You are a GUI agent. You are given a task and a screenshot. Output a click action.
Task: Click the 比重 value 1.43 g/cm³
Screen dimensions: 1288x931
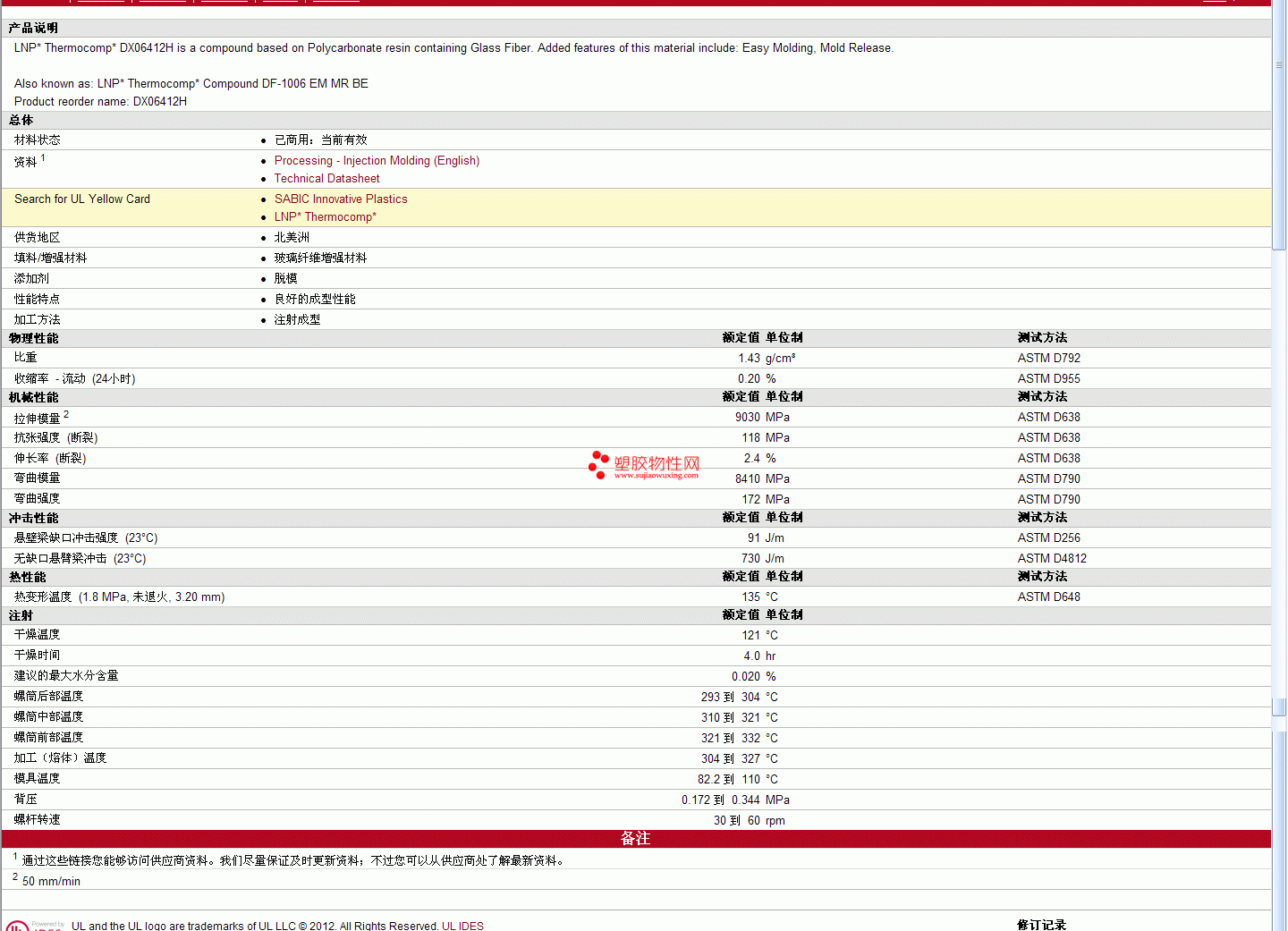pyautogui.click(x=767, y=359)
